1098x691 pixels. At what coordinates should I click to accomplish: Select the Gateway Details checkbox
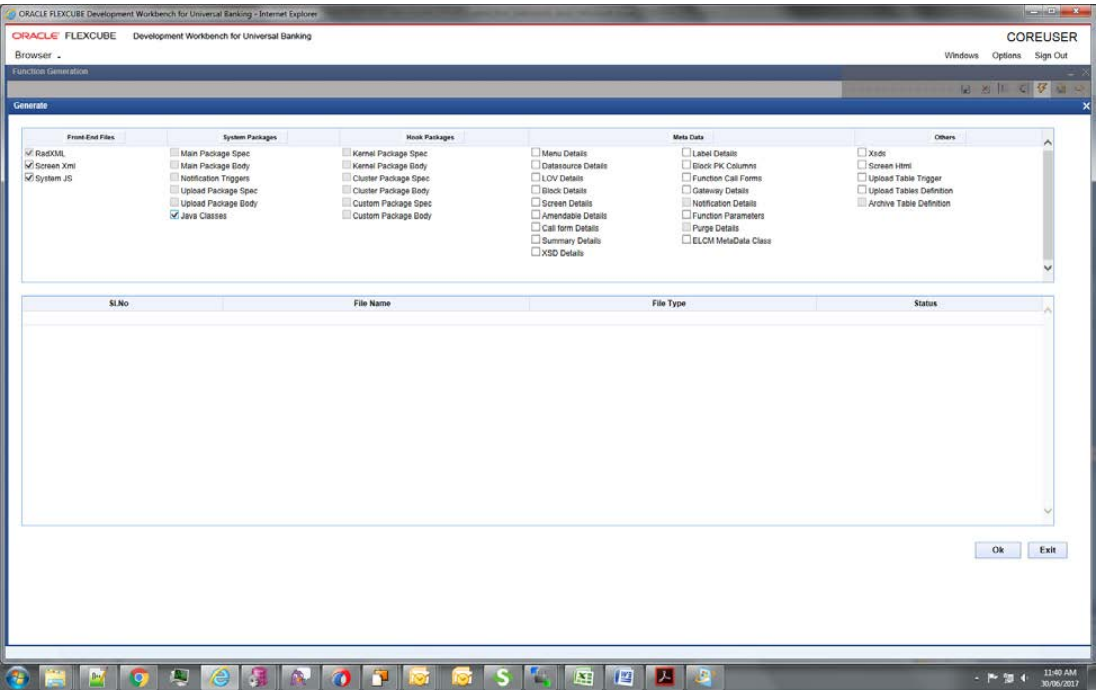point(686,190)
